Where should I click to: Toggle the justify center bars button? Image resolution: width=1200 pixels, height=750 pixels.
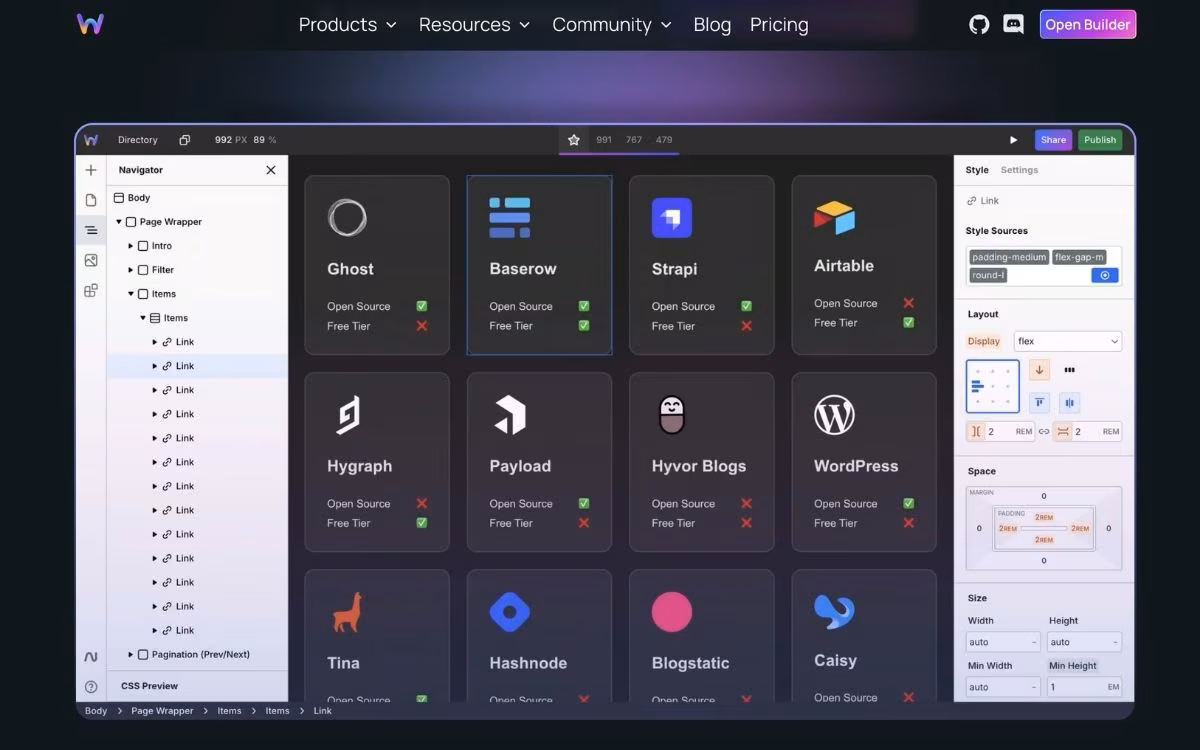pyautogui.click(x=1069, y=402)
